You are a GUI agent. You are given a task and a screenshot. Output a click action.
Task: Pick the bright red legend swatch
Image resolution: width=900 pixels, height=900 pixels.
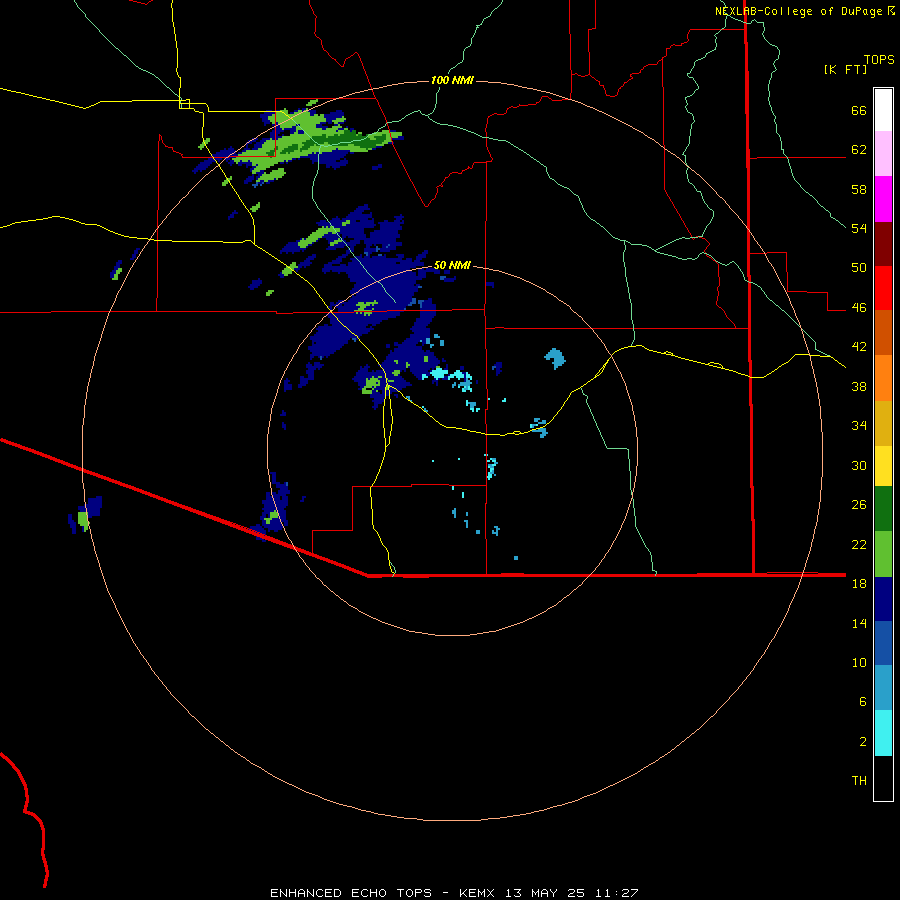pyautogui.click(x=883, y=288)
